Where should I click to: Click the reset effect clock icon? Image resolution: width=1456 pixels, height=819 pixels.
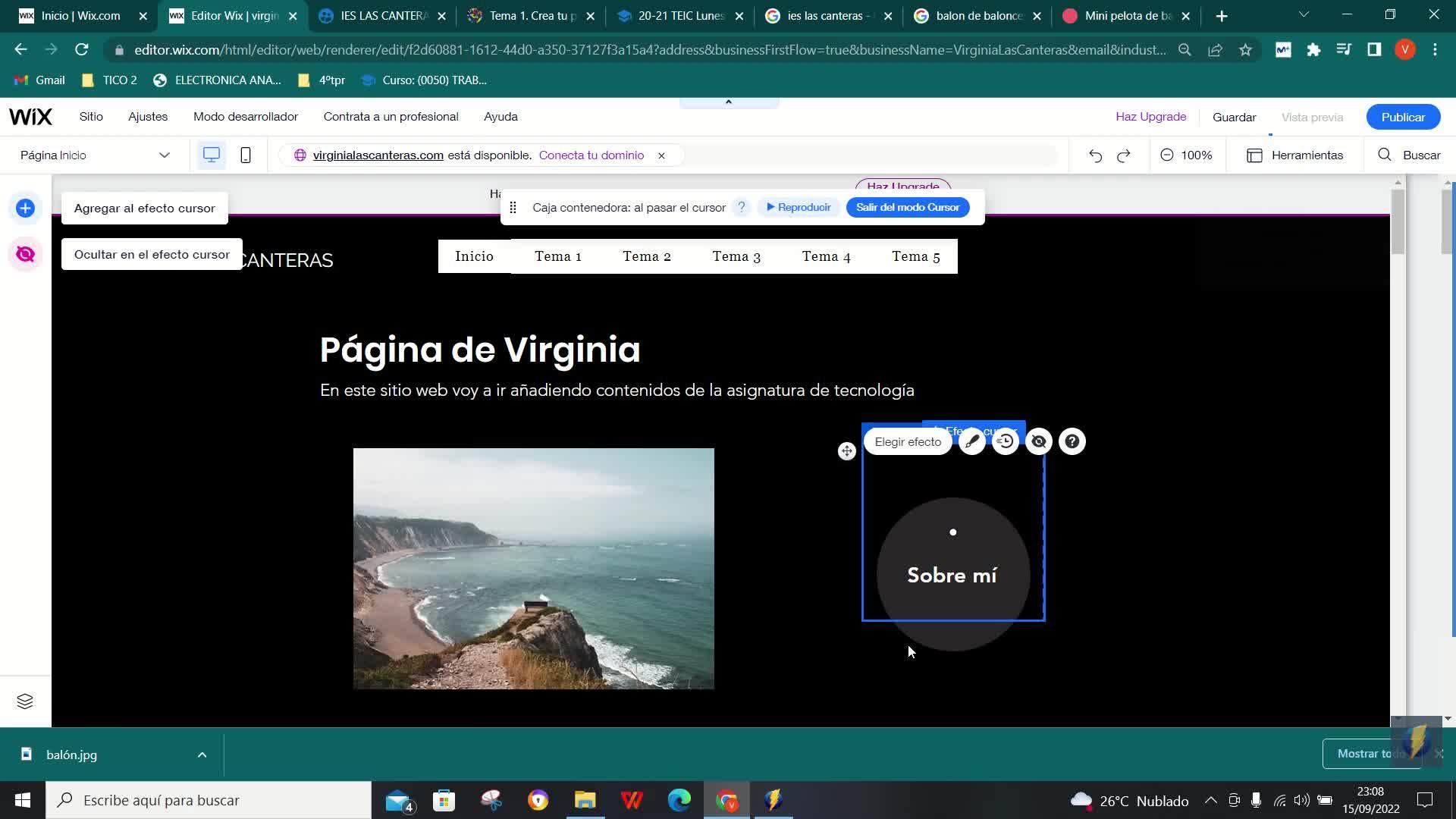pos(1006,441)
